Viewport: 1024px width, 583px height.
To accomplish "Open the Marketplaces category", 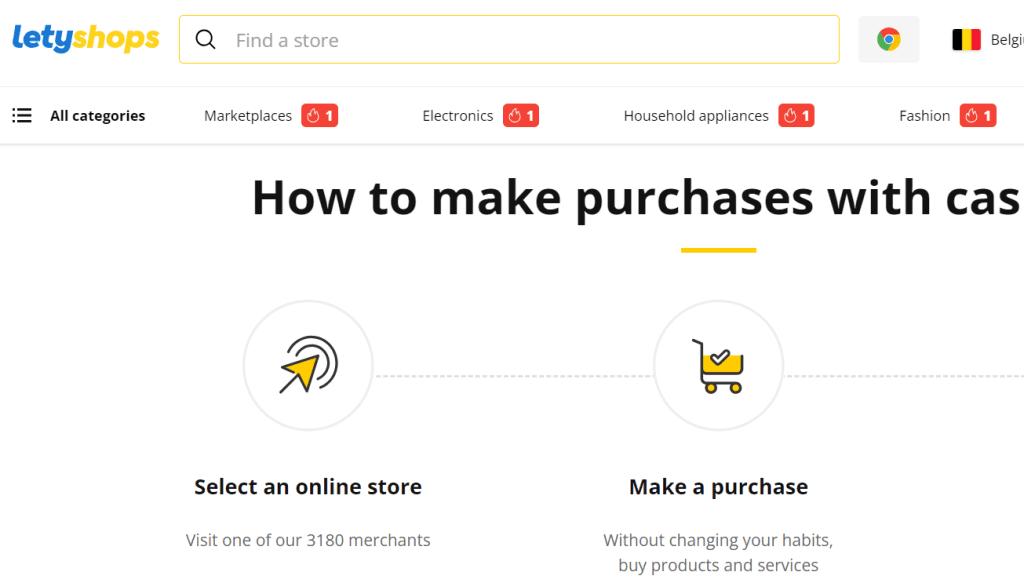I will [248, 116].
